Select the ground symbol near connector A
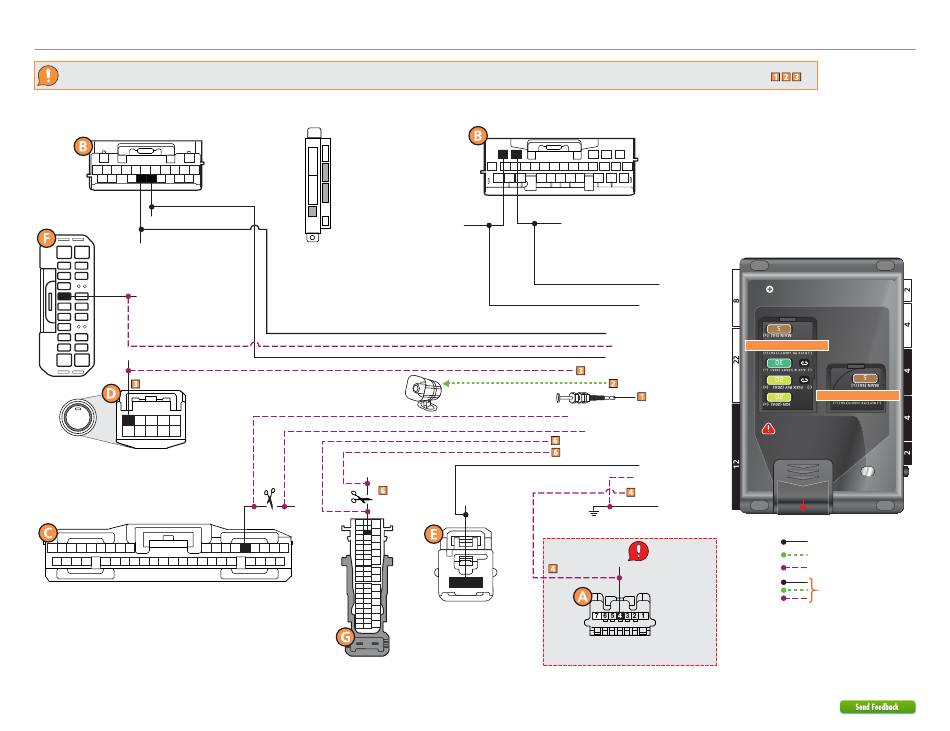 [x=594, y=512]
